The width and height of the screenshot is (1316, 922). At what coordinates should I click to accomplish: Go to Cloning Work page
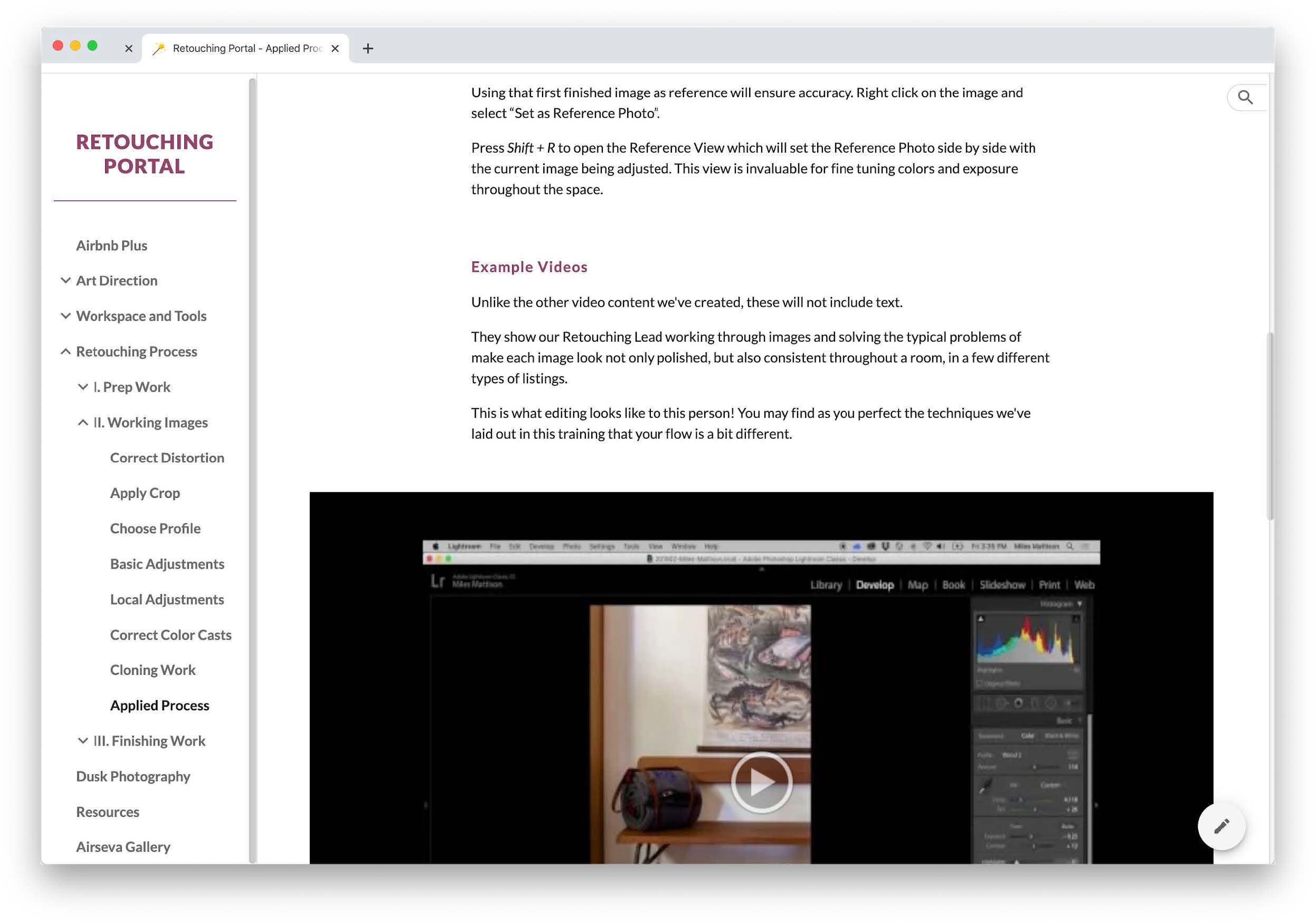coord(153,670)
